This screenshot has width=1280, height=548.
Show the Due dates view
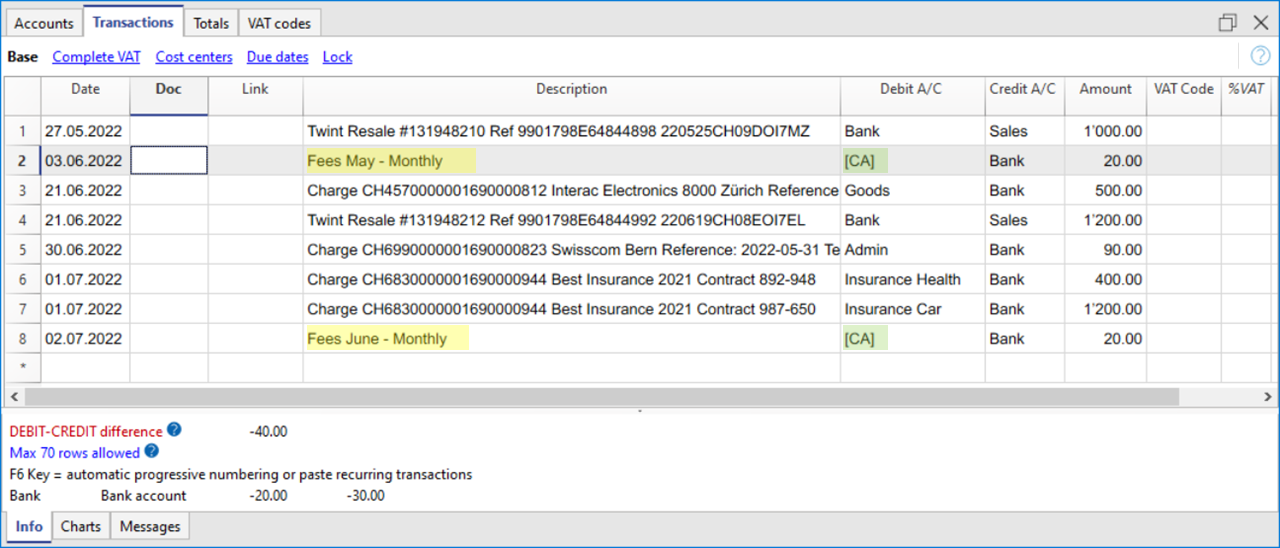pyautogui.click(x=277, y=57)
